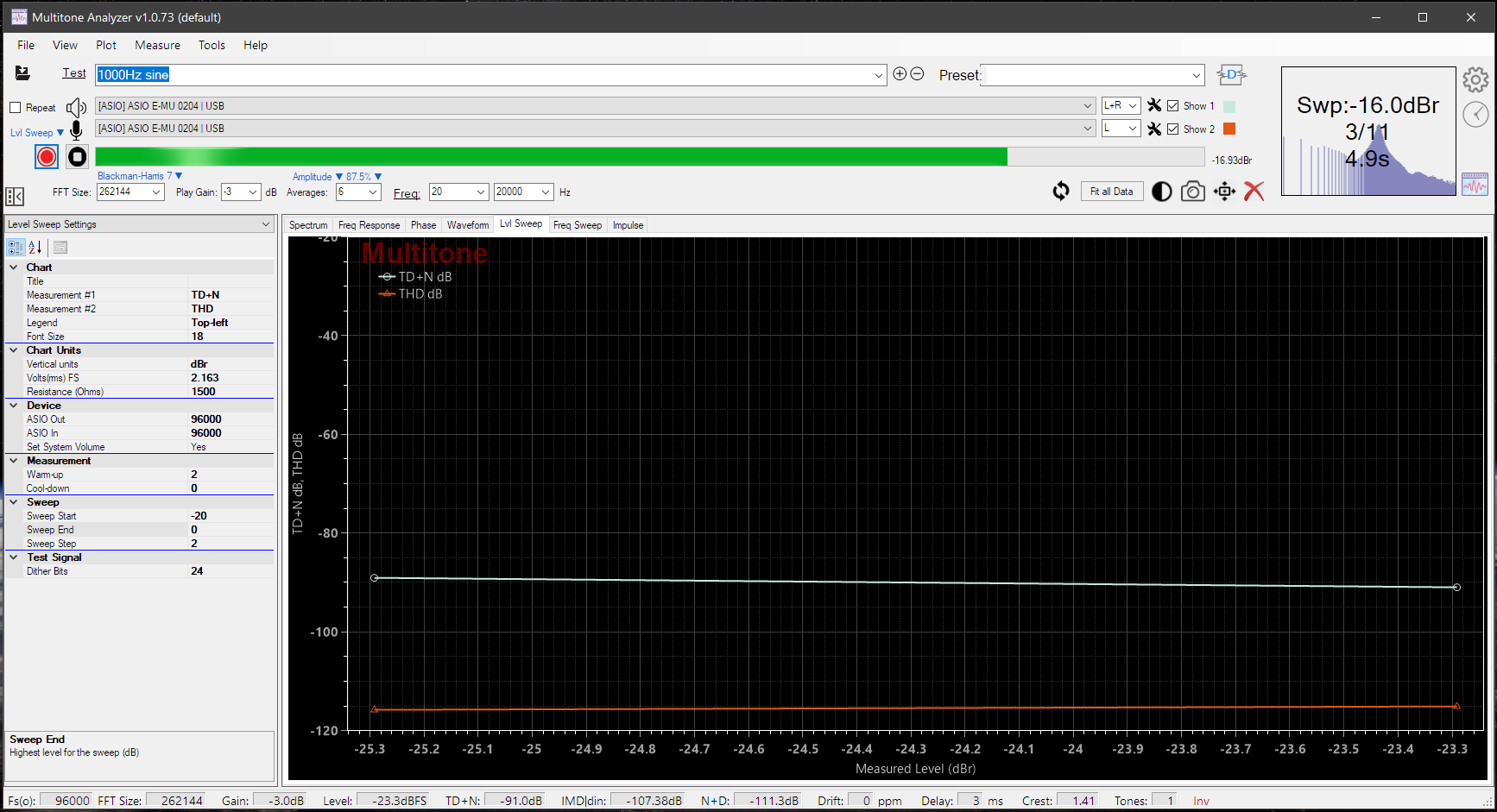Sort properties alphabetically icon
The width and height of the screenshot is (1497, 812).
pos(35,248)
